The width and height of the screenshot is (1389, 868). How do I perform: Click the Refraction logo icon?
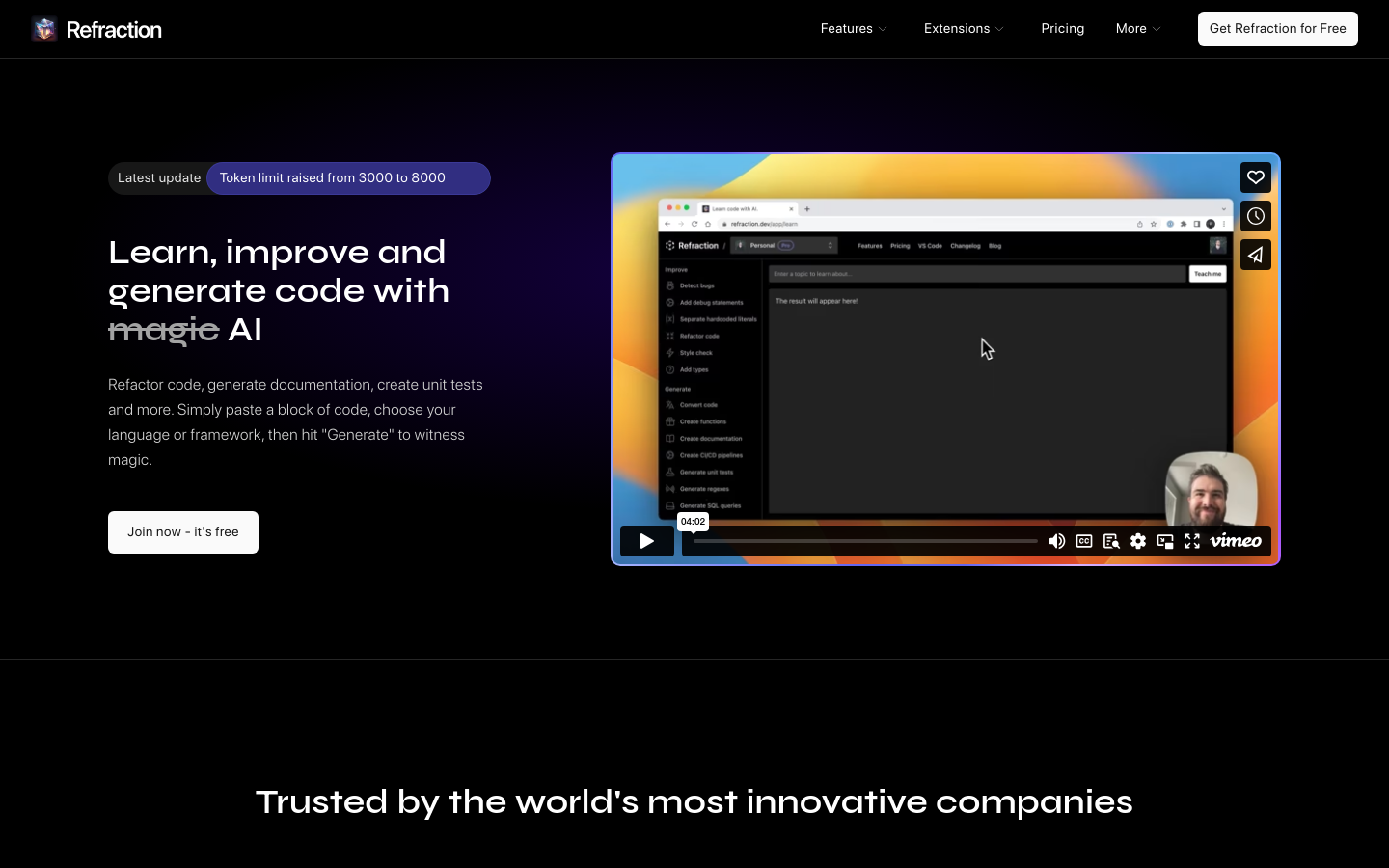point(44,29)
